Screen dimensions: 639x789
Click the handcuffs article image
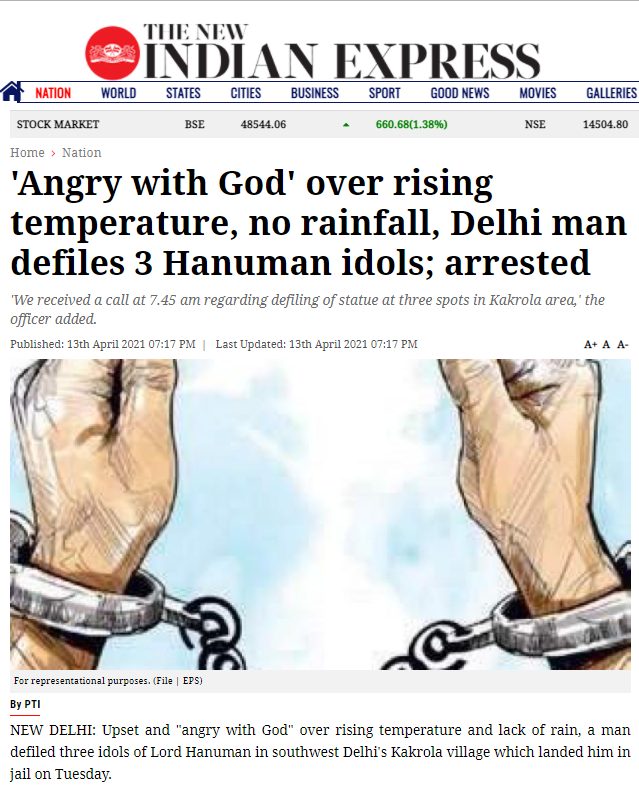coord(320,514)
